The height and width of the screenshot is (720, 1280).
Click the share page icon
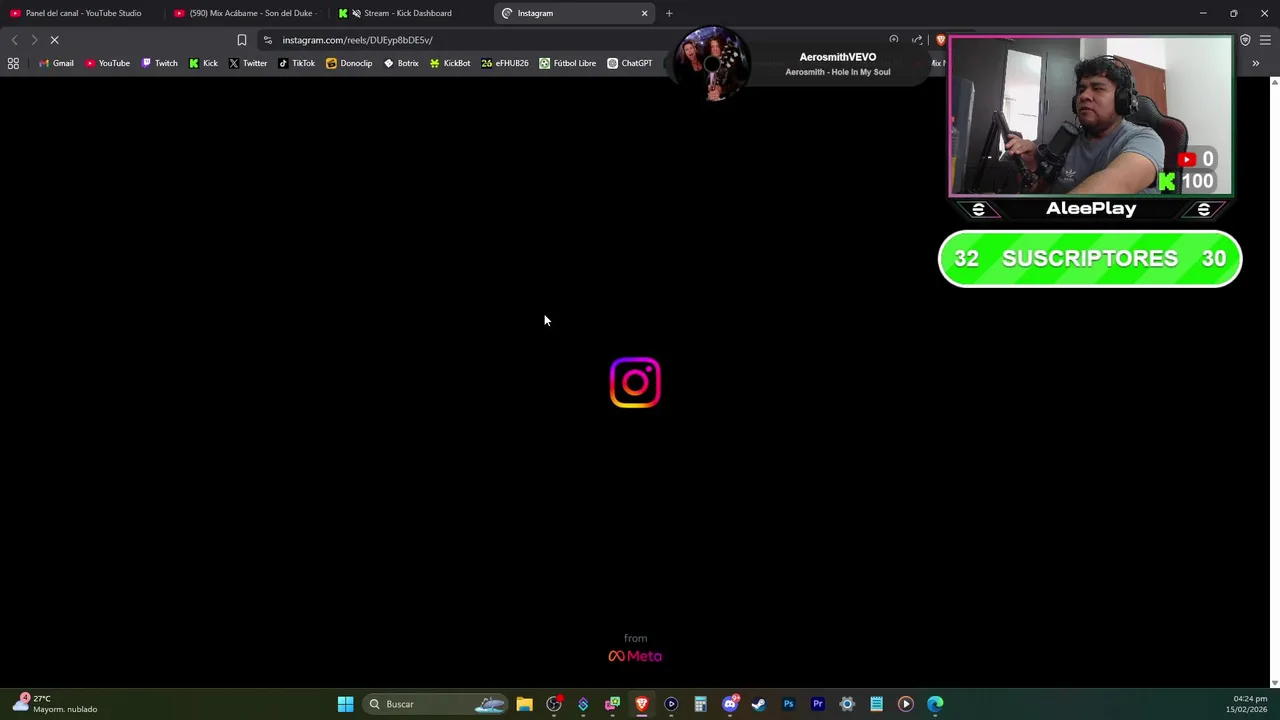click(x=917, y=40)
